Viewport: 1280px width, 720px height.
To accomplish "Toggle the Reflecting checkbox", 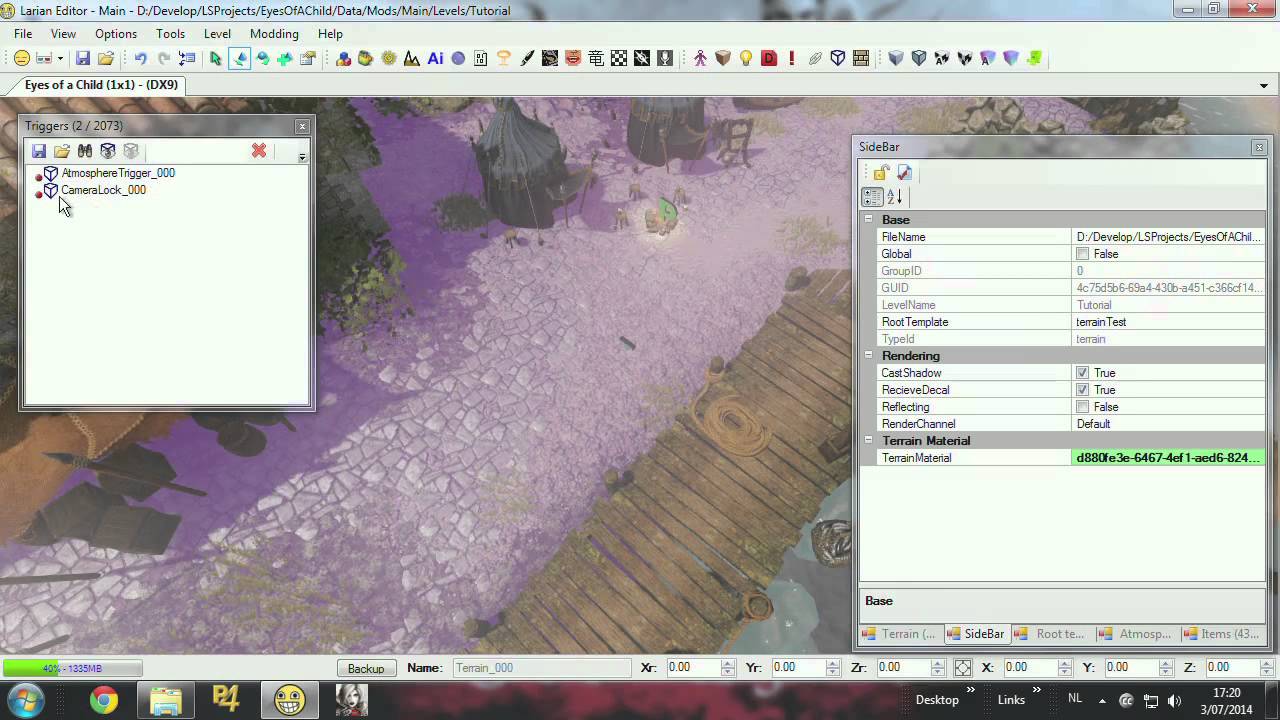I will click(1082, 407).
